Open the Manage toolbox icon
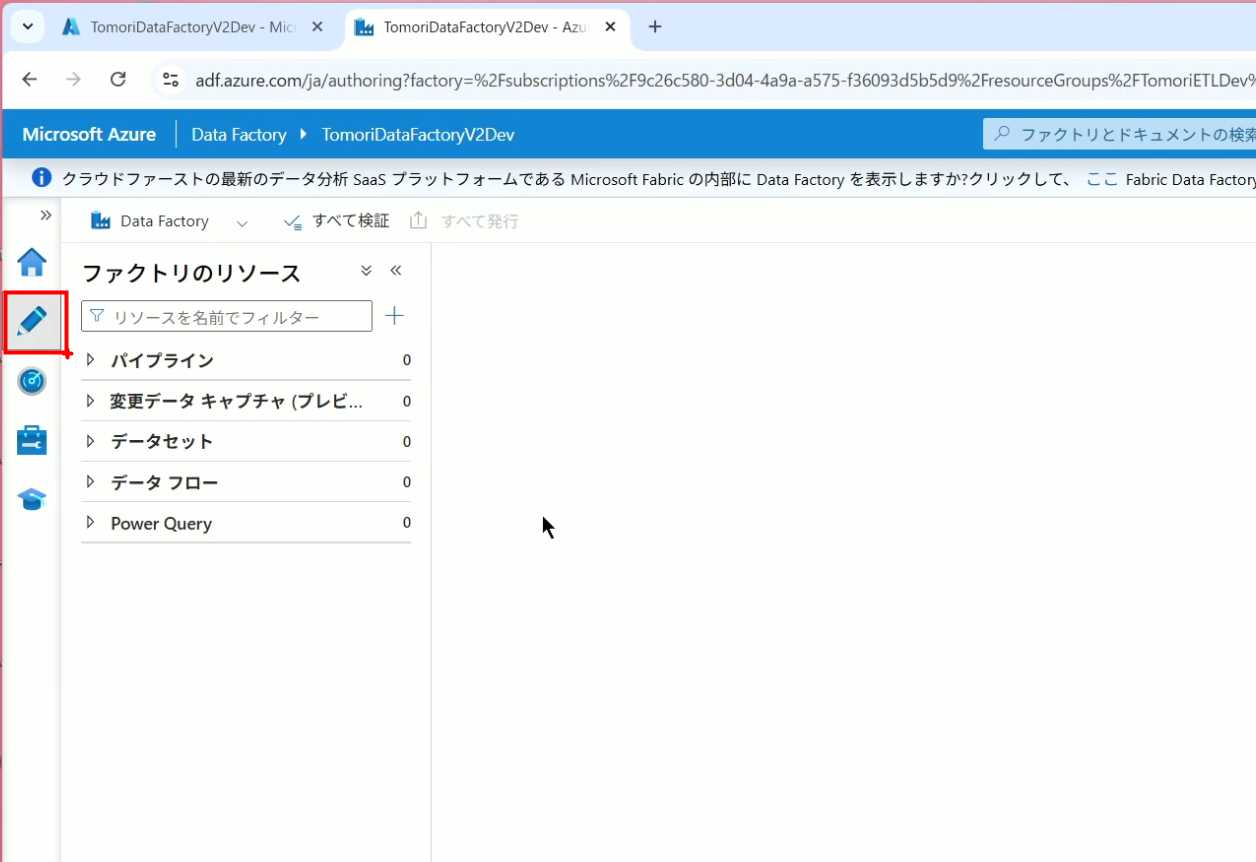 (32, 440)
